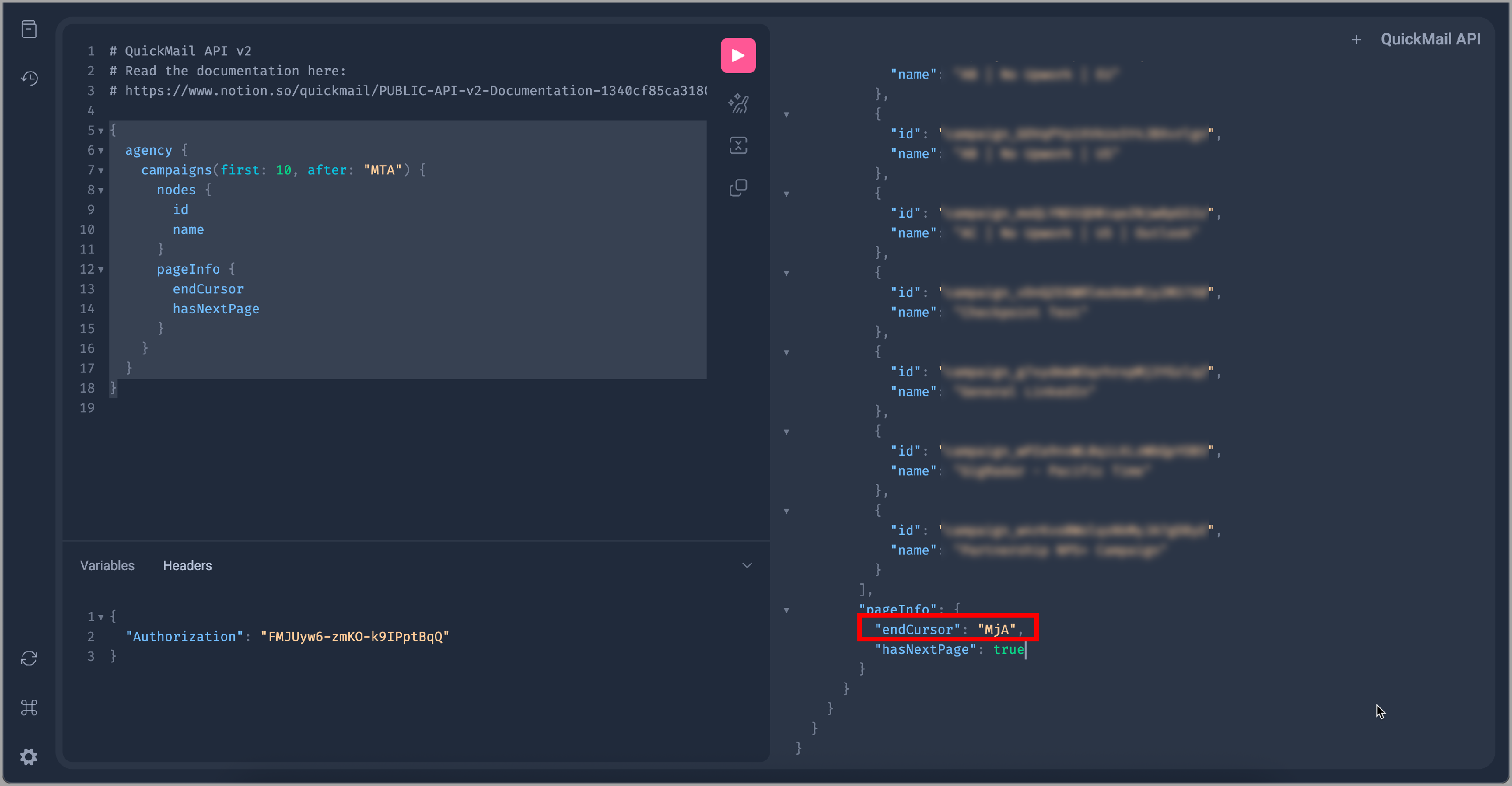Screen dimensions: 1512x786
Task: Click the campaigns field in the query
Action: click(176, 169)
